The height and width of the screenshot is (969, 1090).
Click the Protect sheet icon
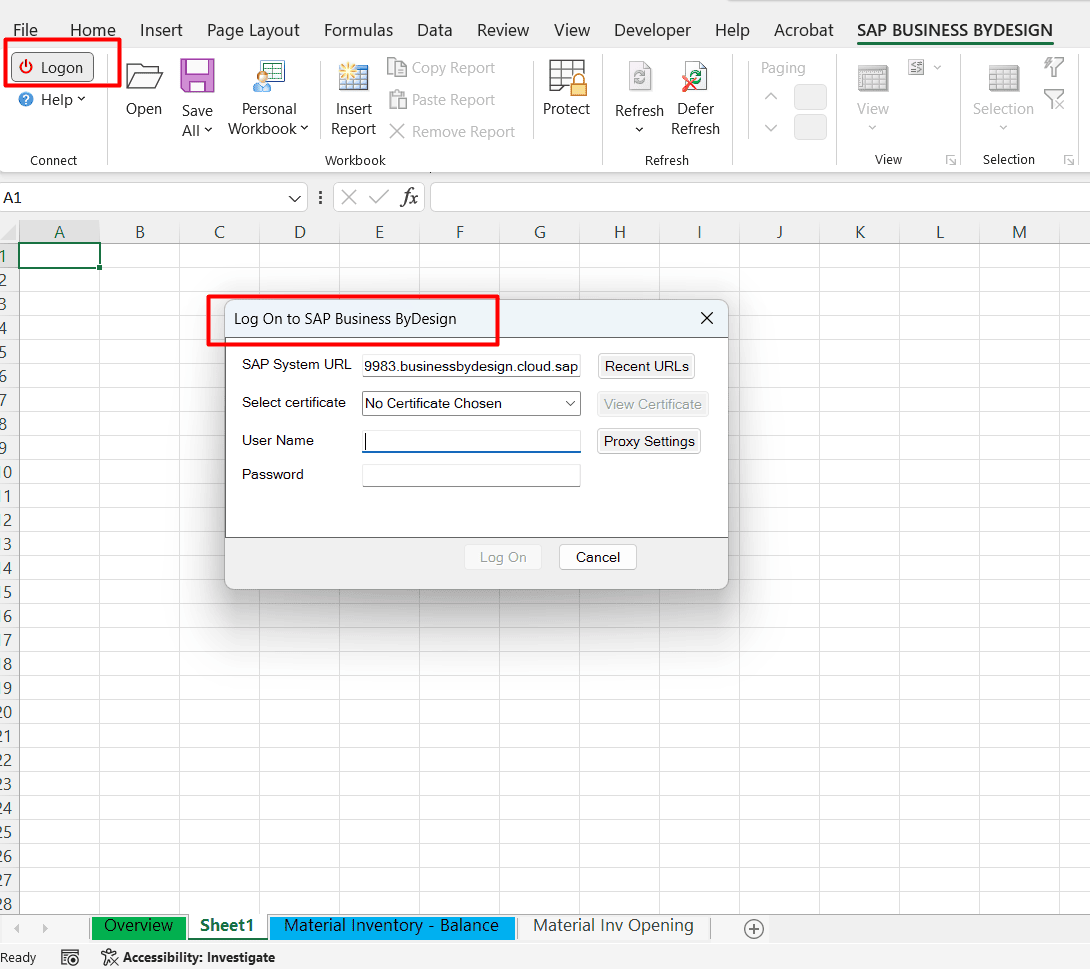[567, 78]
